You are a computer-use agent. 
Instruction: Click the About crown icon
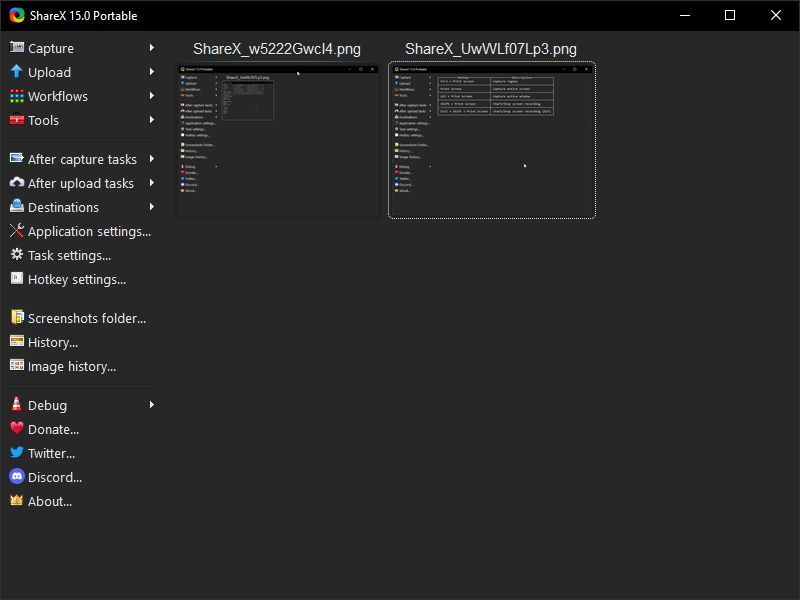[x=17, y=501]
